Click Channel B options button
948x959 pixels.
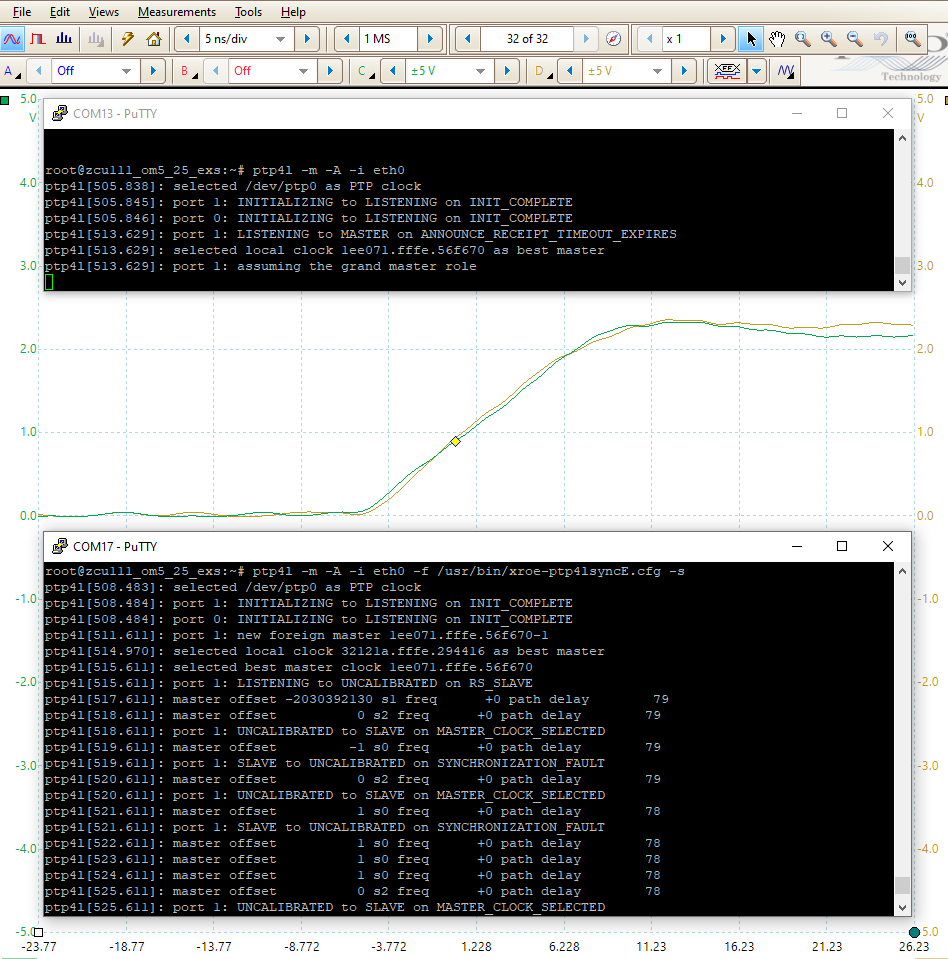pos(188,71)
